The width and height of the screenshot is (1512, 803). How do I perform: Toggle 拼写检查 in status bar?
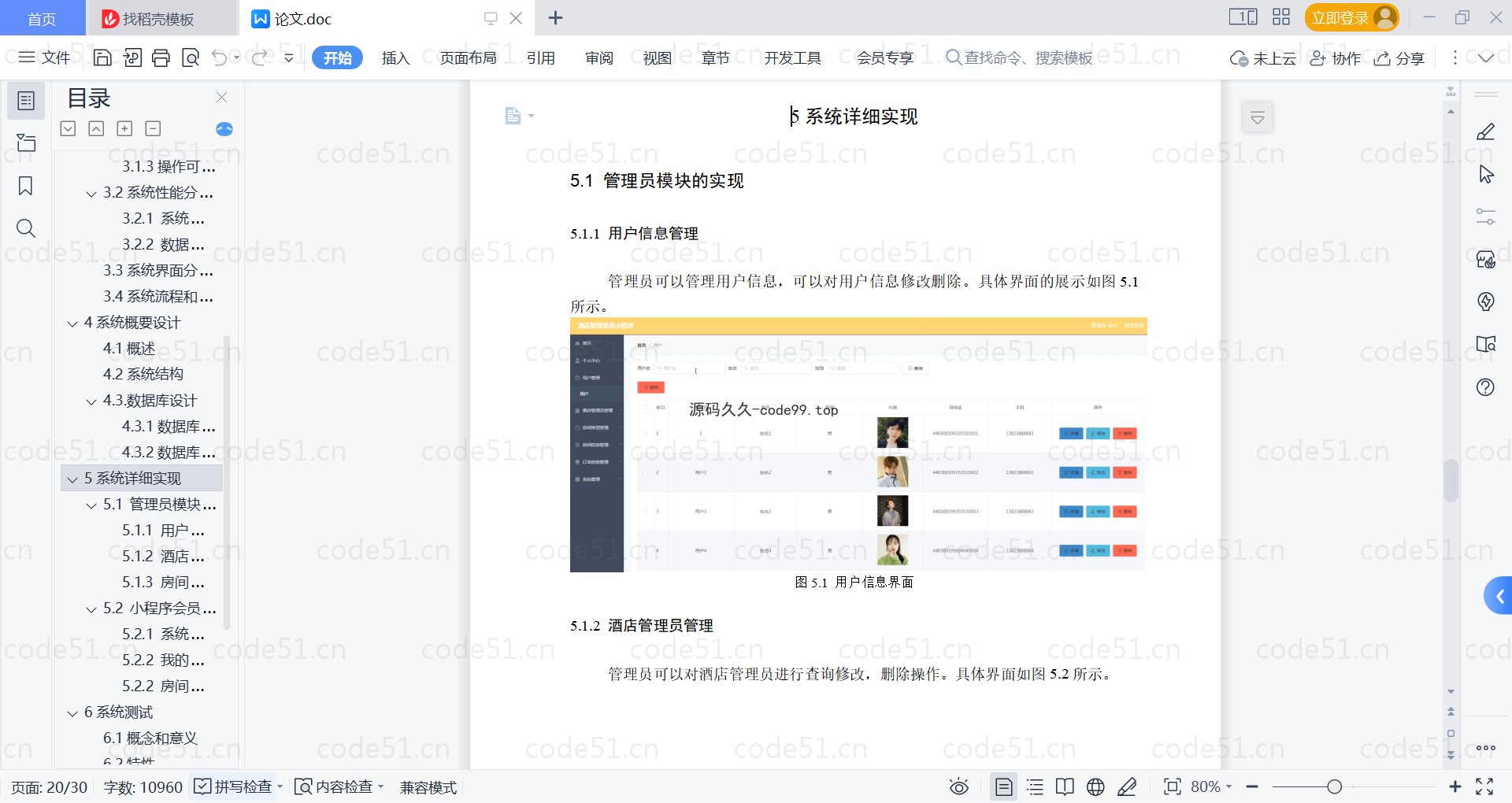coord(237,787)
